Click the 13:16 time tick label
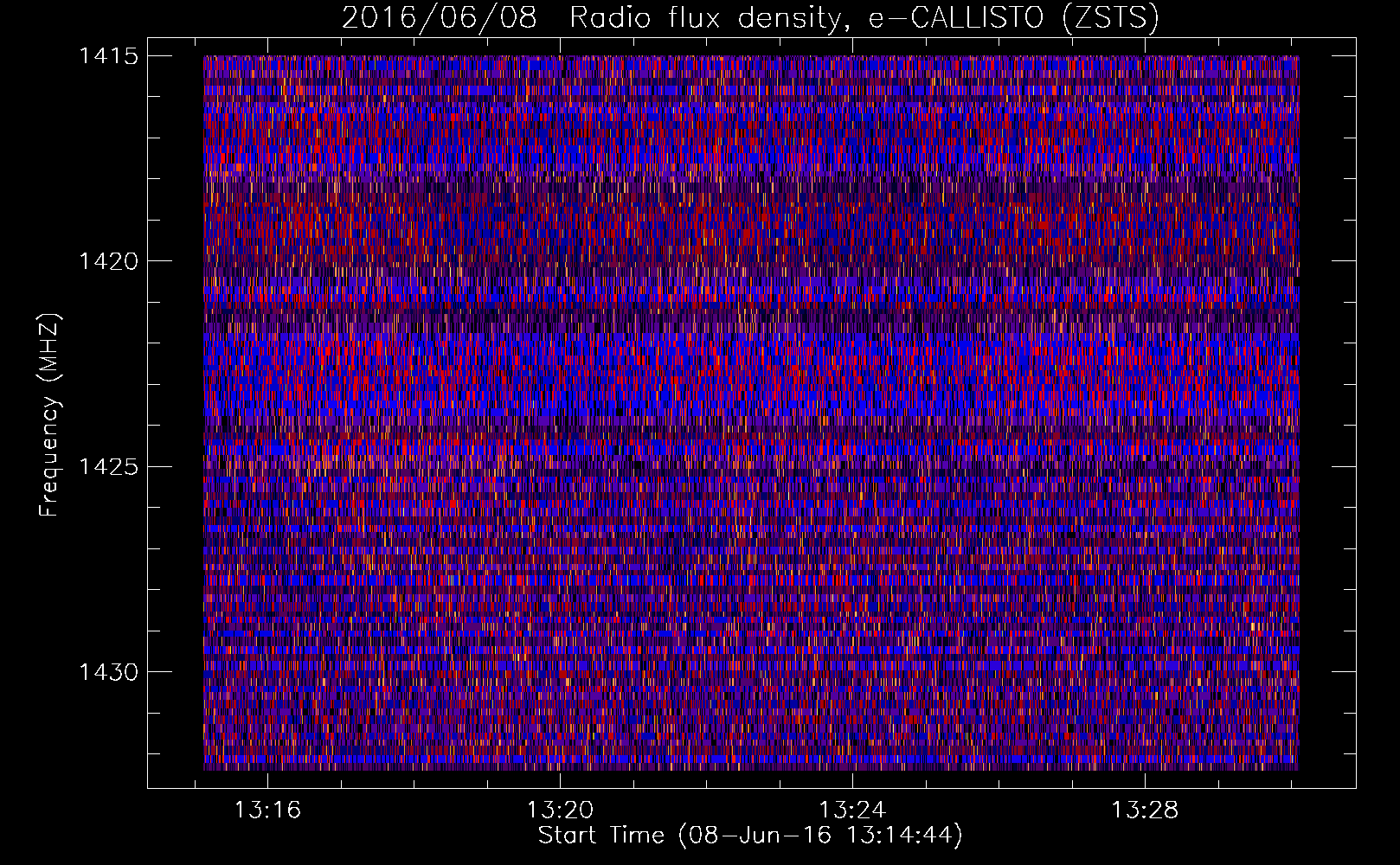Viewport: 1400px width, 865px height. tap(268, 811)
